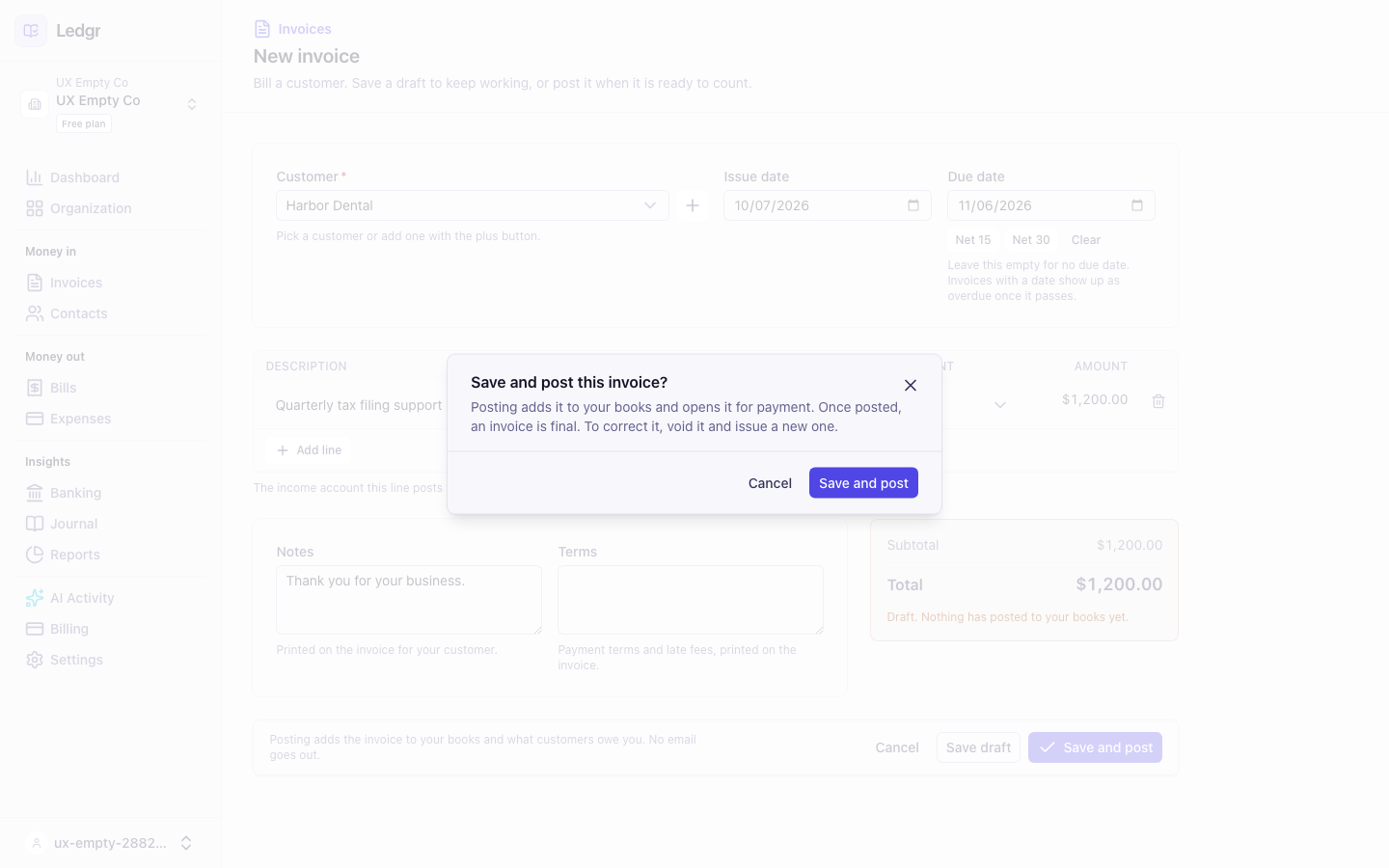This screenshot has width=1389, height=868.
Task: Click the user avatar icon
Action: tap(36, 843)
